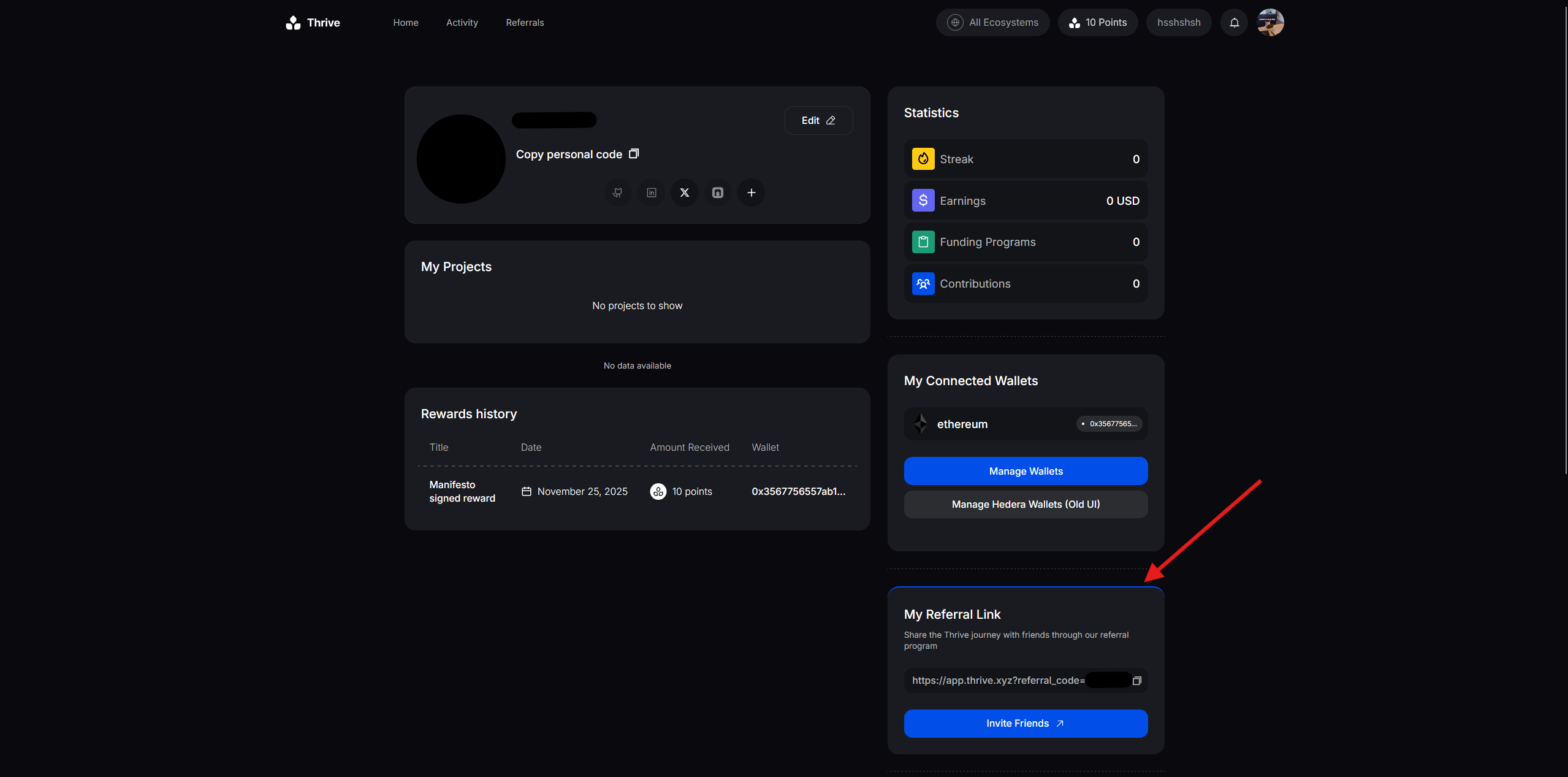This screenshot has width=1568, height=777.
Task: Click Invite Friends
Action: [x=1026, y=724]
